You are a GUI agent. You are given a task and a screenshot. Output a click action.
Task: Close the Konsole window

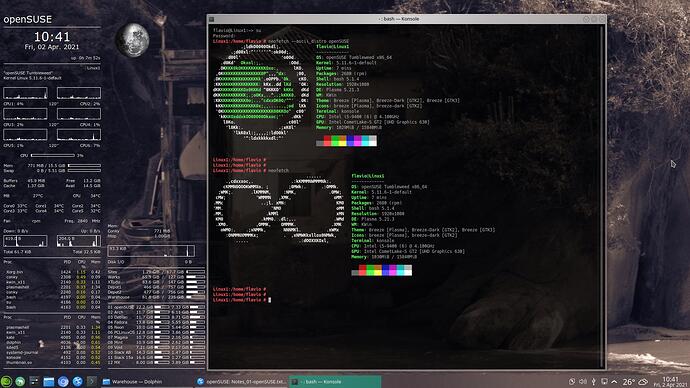pos(602,19)
